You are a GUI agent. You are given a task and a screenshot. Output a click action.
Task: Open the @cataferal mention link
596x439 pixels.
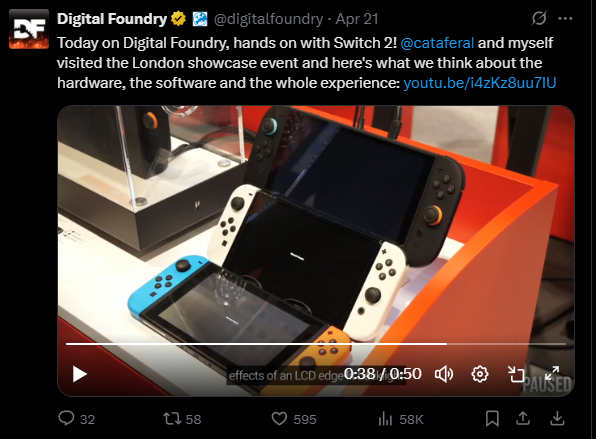tap(437, 43)
